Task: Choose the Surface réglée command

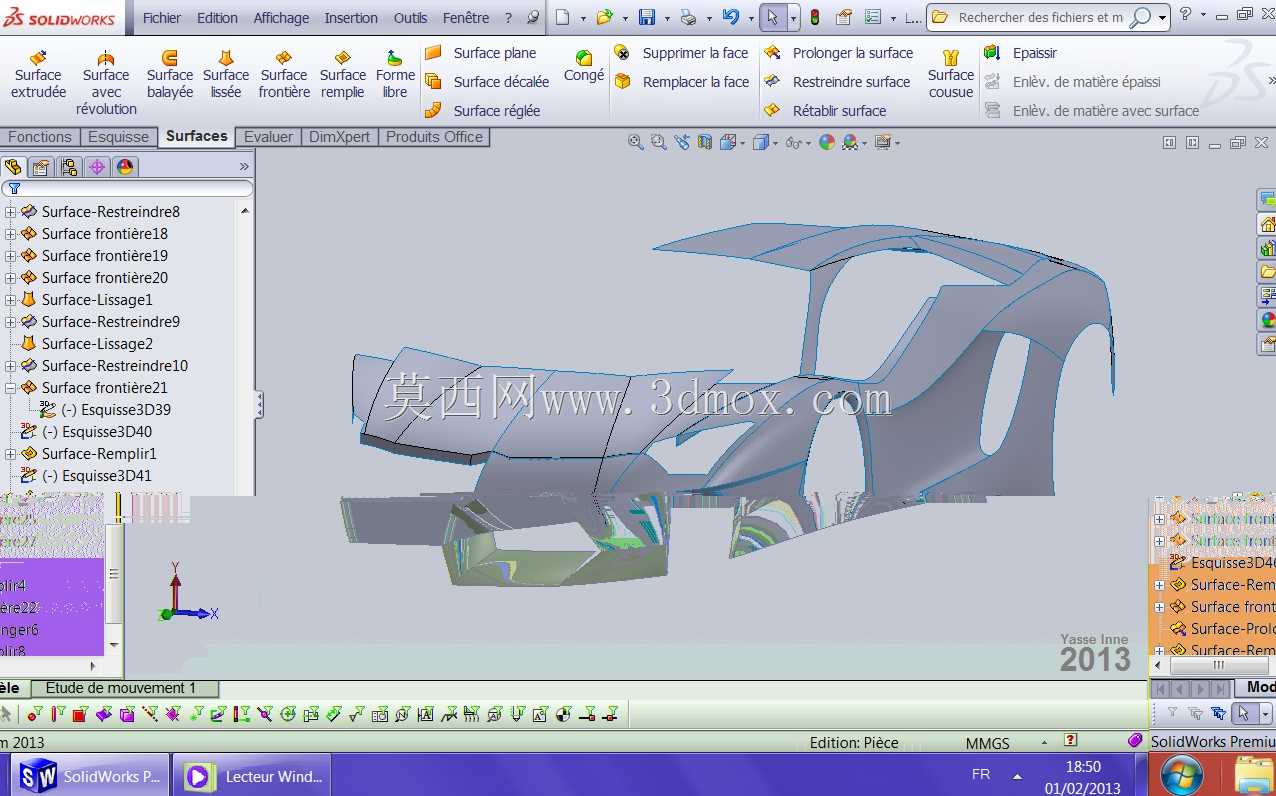Action: [482, 111]
